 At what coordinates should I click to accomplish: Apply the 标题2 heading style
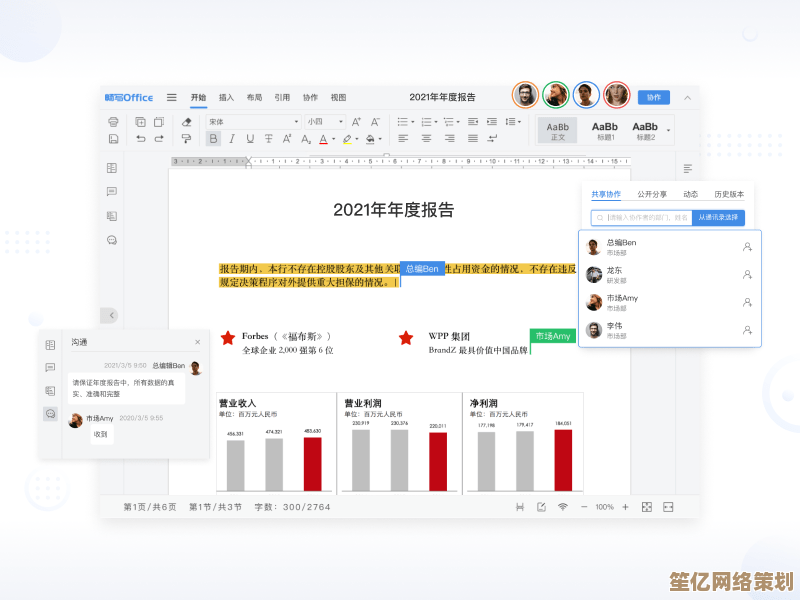tap(645, 131)
